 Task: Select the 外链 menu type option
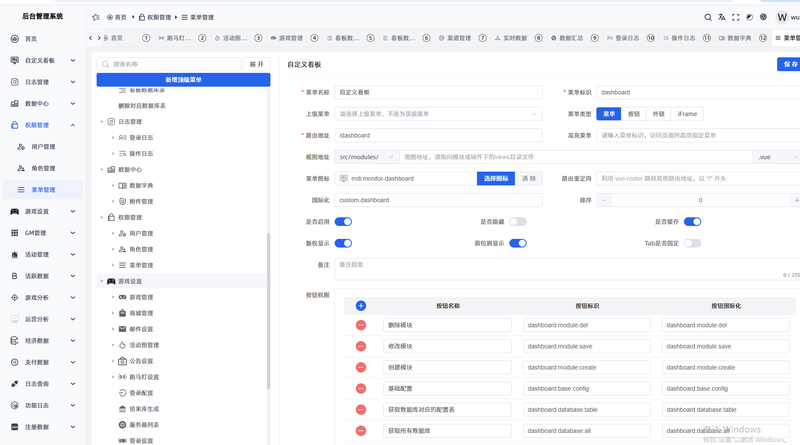pos(659,114)
